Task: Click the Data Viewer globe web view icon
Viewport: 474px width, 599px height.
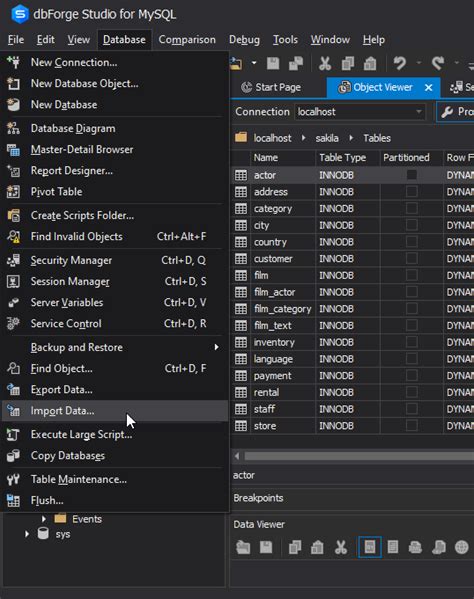Action: (x=461, y=547)
